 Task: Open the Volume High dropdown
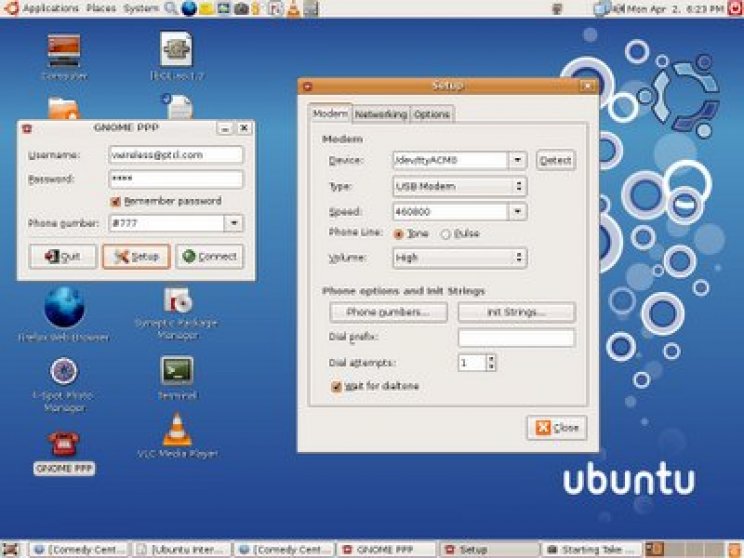[x=460, y=258]
